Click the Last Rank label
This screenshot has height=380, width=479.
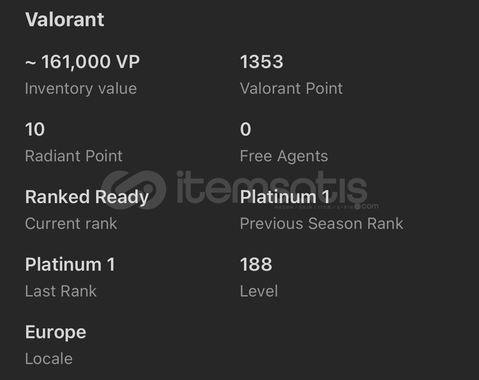(61, 291)
